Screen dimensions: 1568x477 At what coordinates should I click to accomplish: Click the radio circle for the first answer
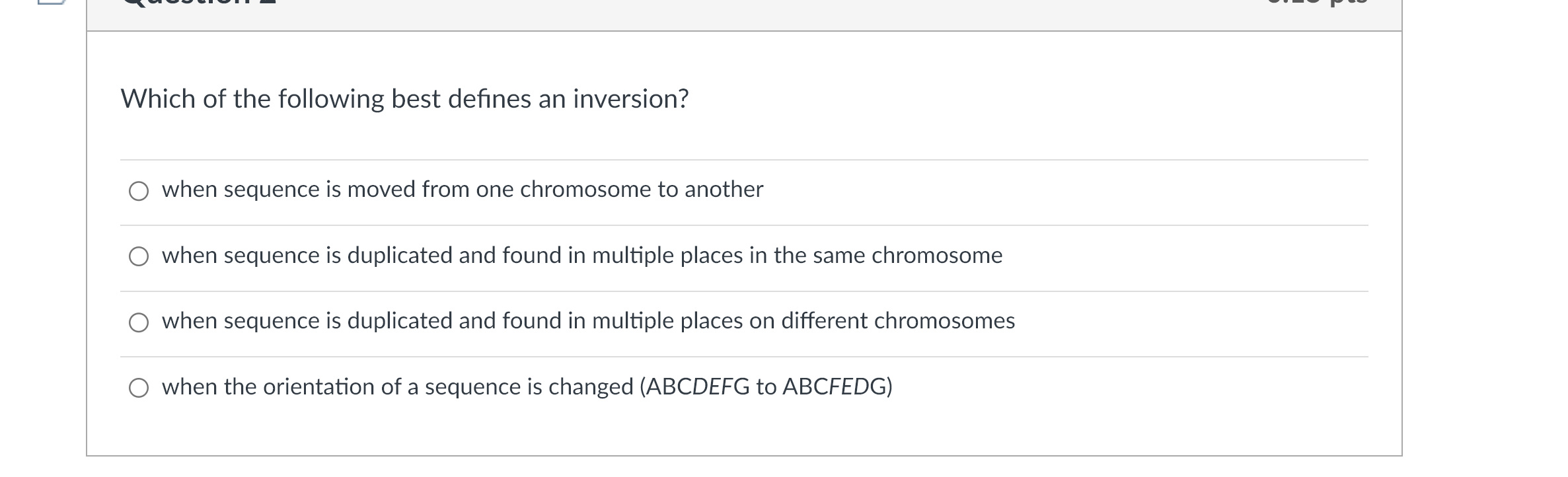click(x=139, y=192)
